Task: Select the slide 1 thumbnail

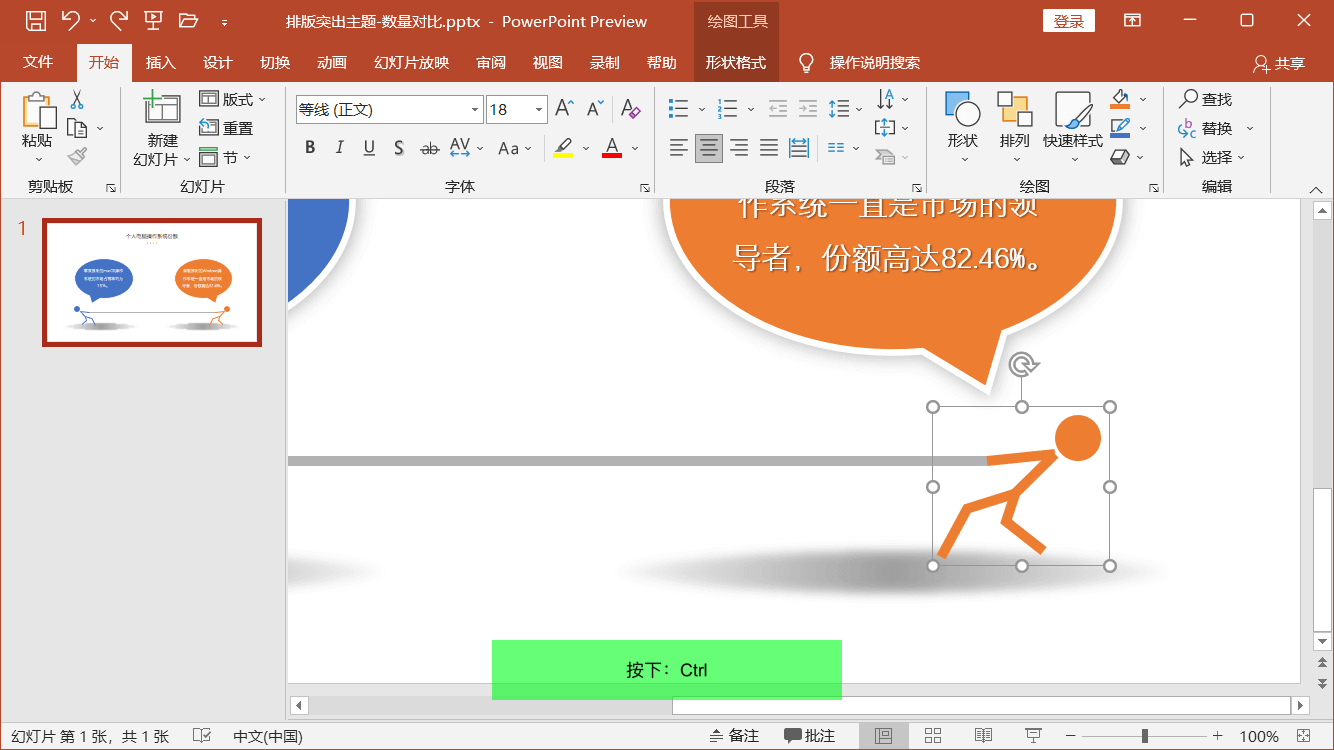Action: click(x=151, y=282)
